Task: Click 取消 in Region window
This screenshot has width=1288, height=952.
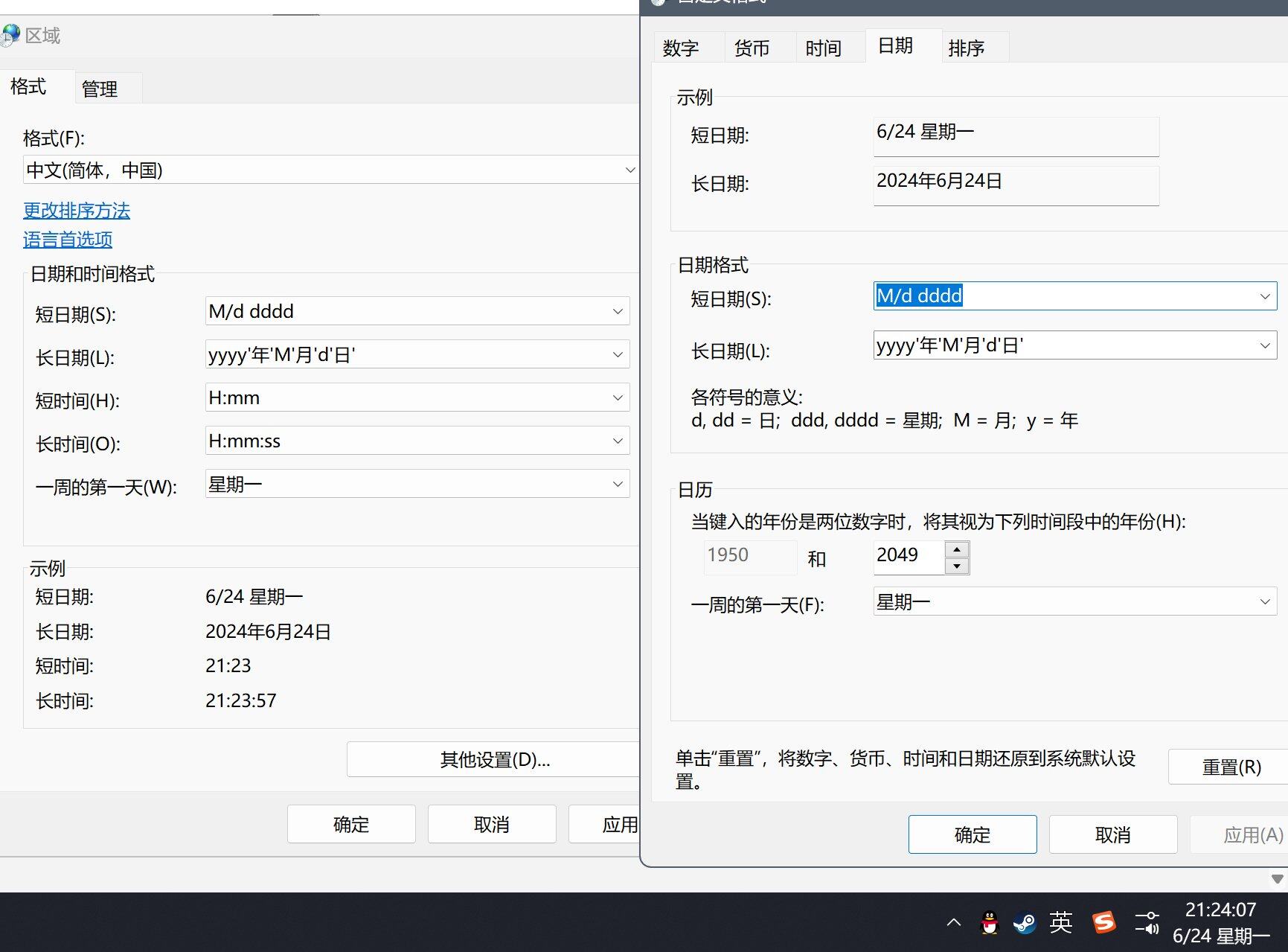Action: click(x=492, y=824)
